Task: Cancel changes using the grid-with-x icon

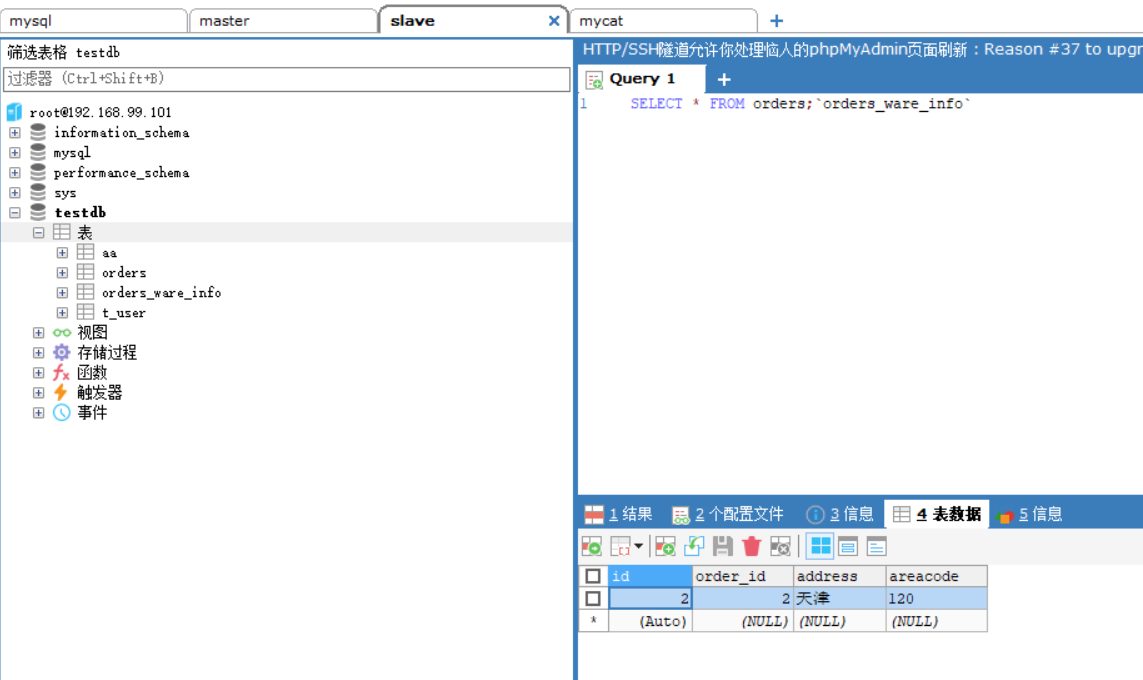Action: (x=780, y=546)
